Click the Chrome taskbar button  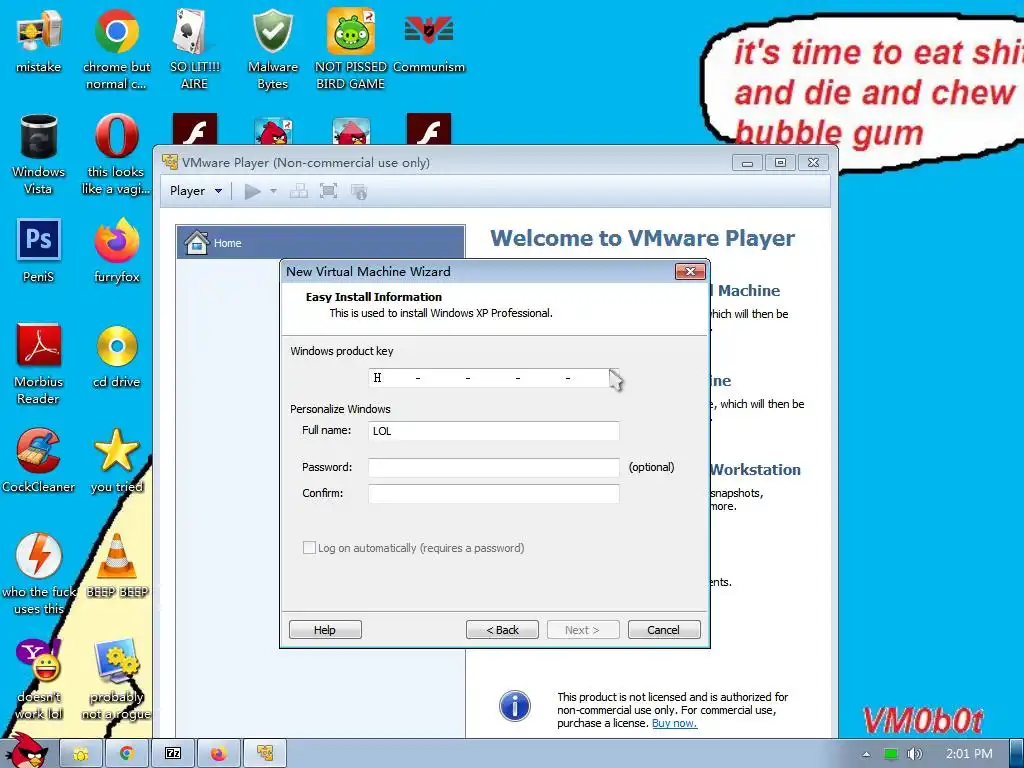[126, 754]
